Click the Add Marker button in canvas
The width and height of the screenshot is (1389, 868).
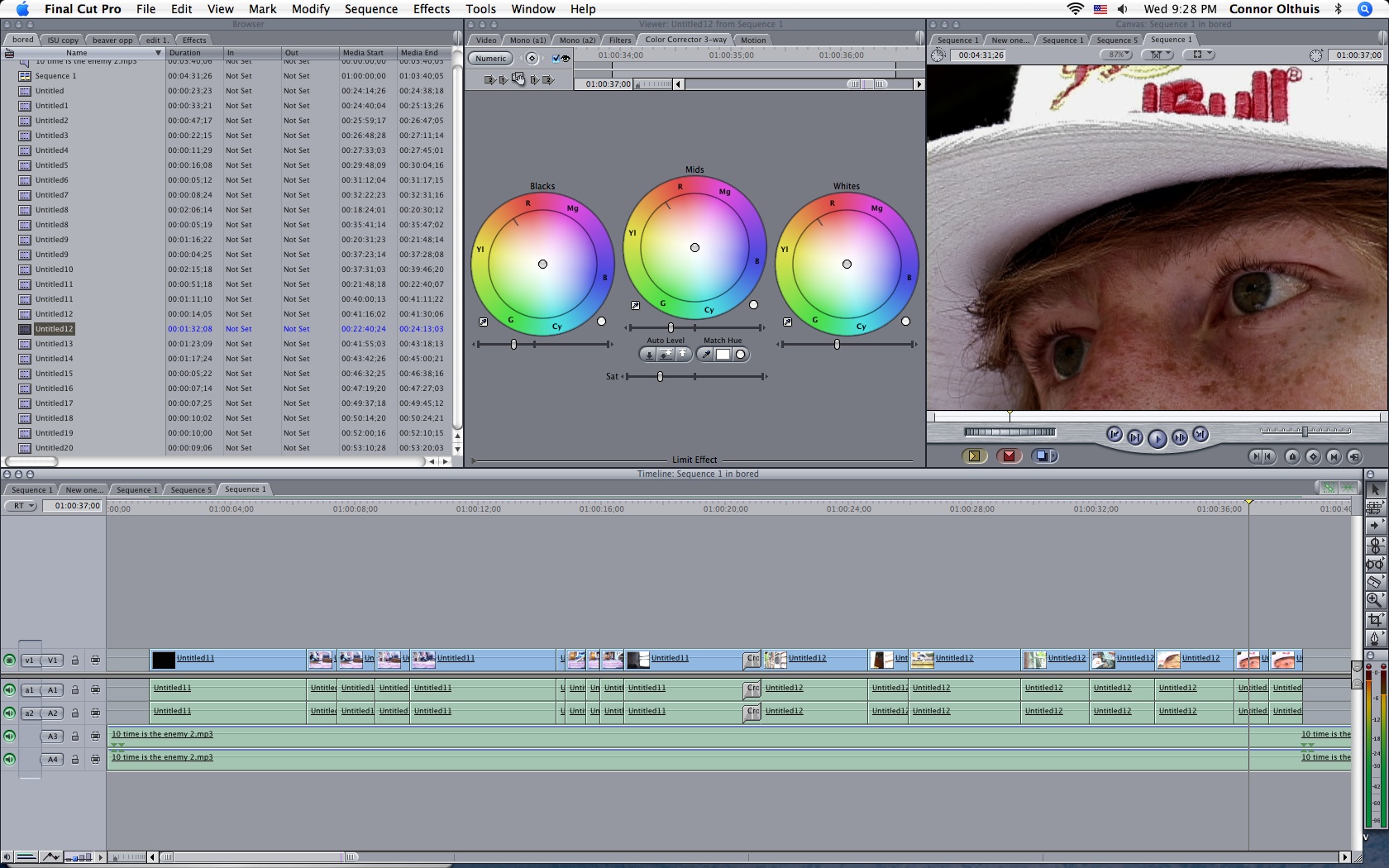(1292, 456)
